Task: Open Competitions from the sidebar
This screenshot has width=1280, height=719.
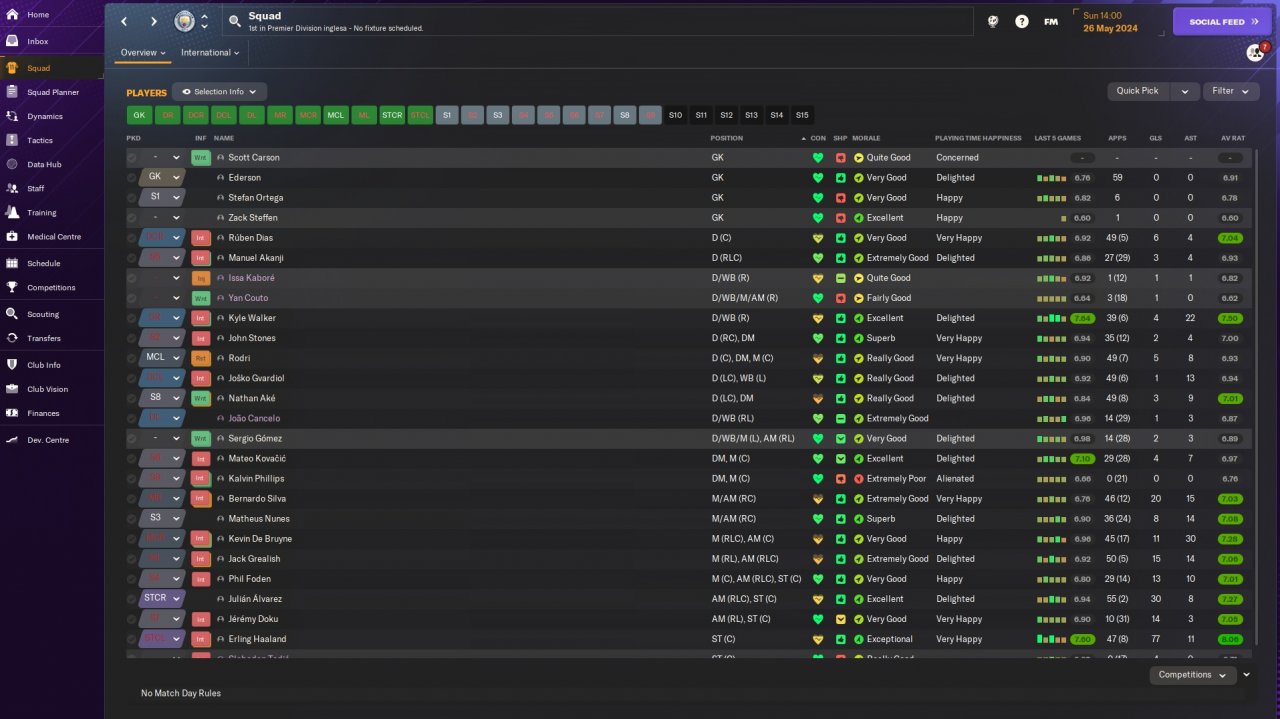Action: click(x=52, y=287)
